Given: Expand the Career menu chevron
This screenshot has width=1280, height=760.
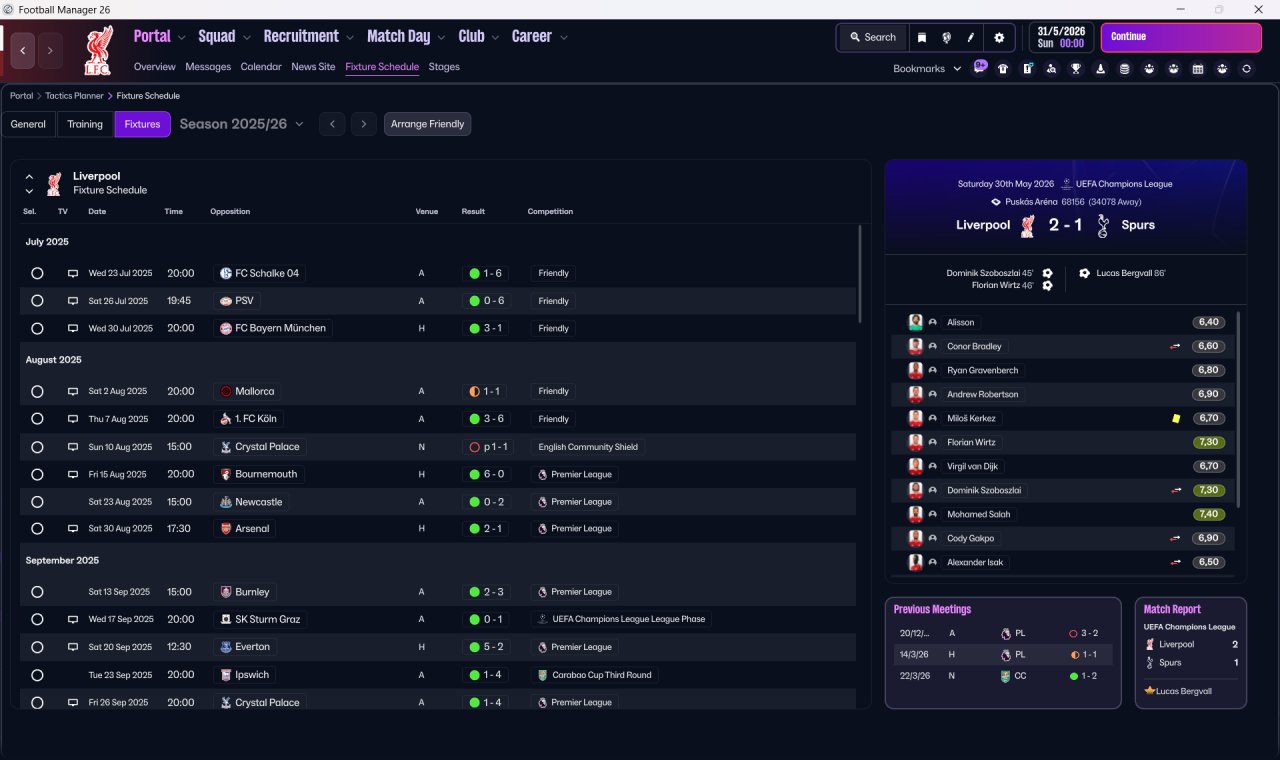Looking at the screenshot, I should tap(564, 38).
